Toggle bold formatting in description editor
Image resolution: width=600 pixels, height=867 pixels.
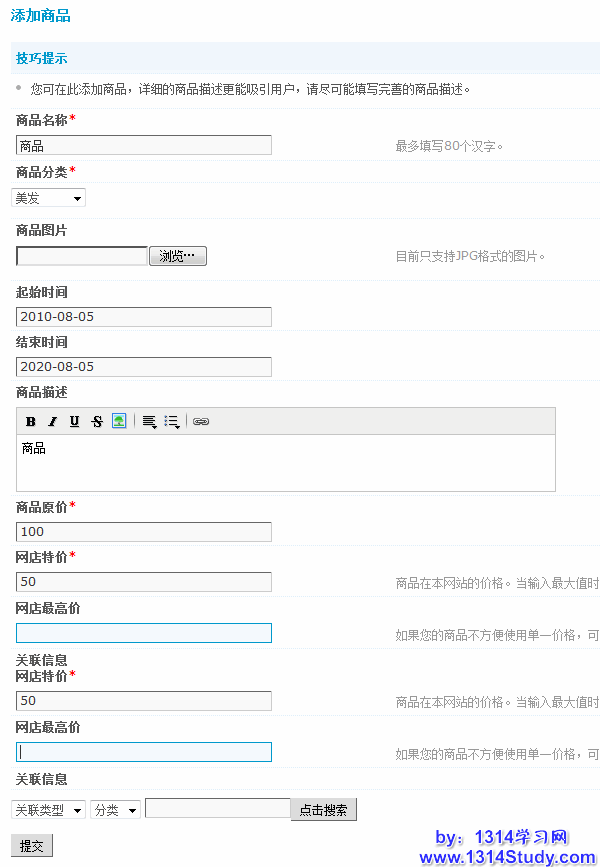tap(31, 421)
